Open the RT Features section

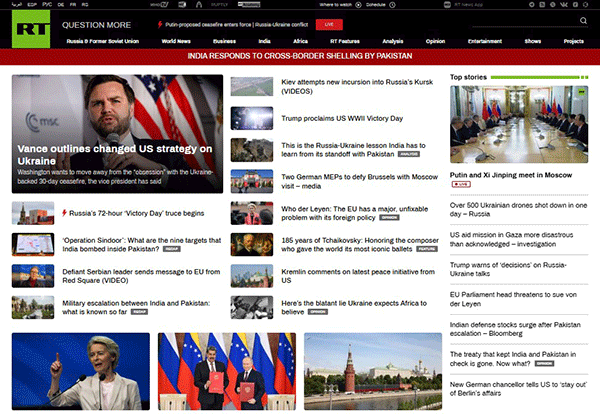pos(345,41)
